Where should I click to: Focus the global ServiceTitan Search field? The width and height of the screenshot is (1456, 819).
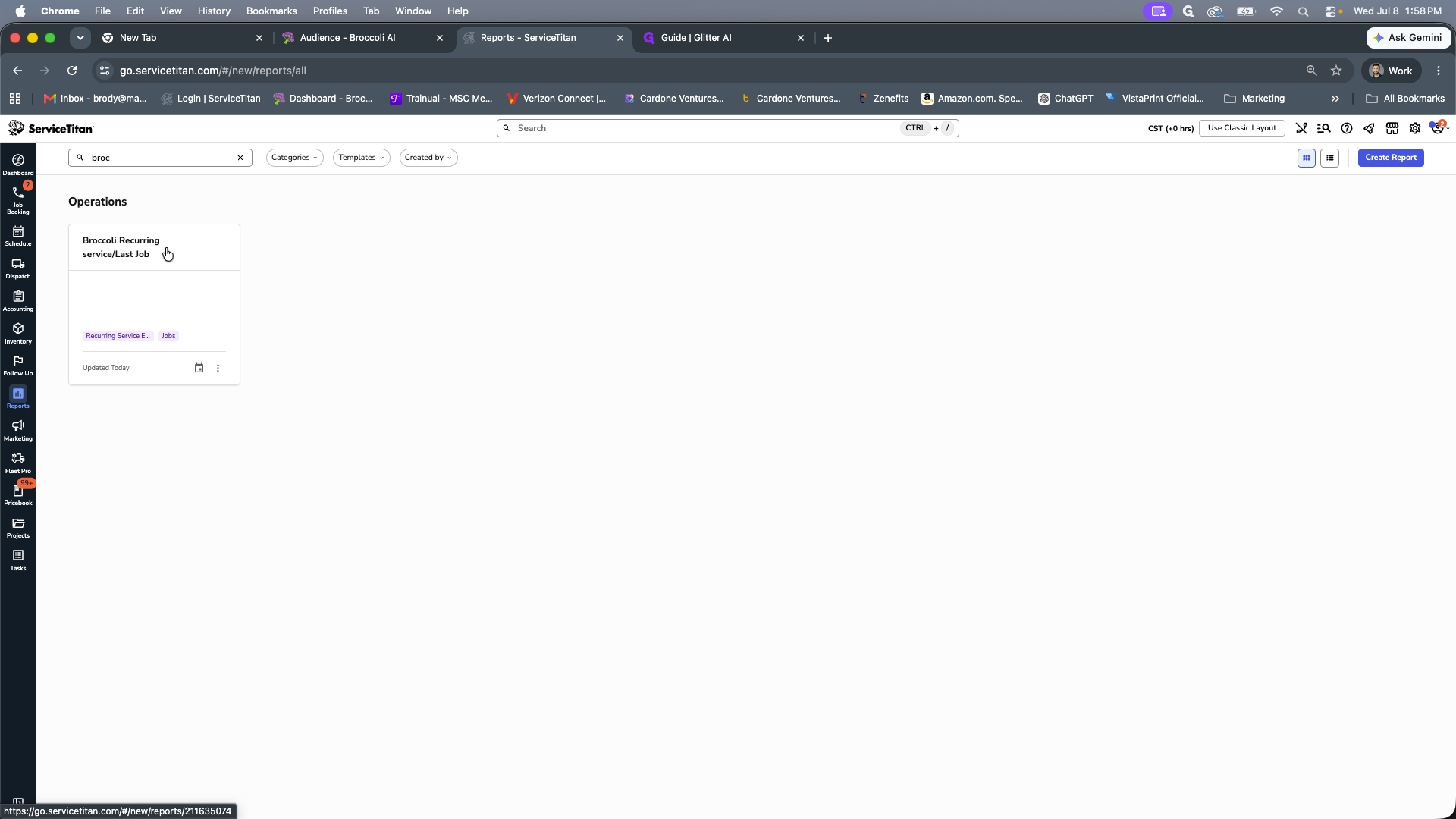click(727, 128)
